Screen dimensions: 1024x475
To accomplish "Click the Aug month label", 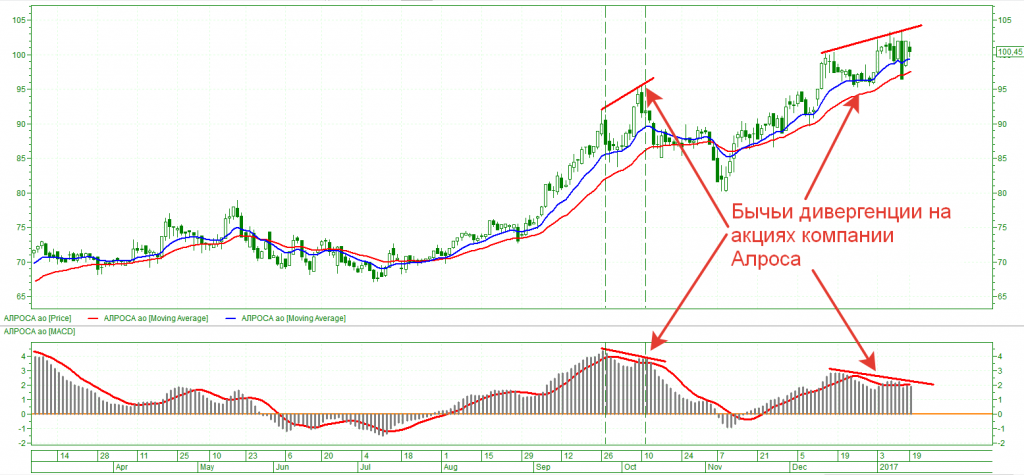I will pyautogui.click(x=450, y=466).
